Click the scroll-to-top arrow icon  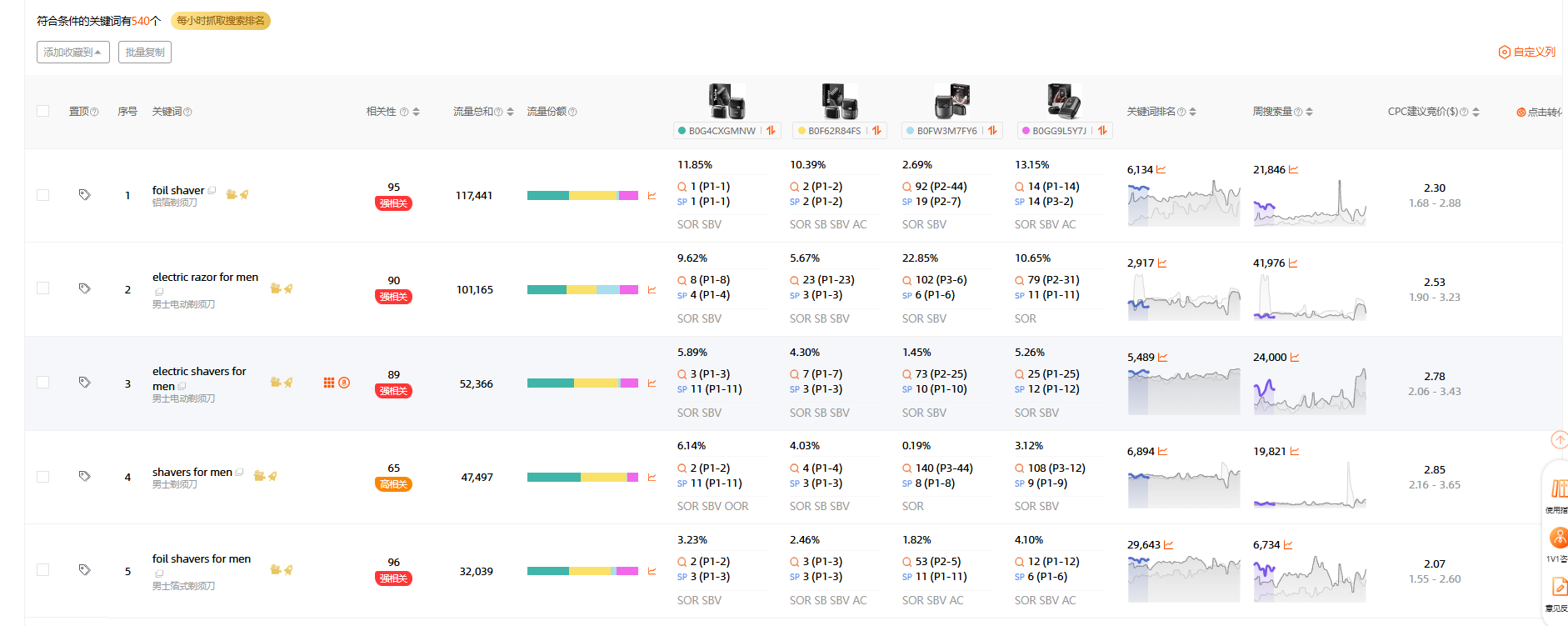[x=1559, y=439]
